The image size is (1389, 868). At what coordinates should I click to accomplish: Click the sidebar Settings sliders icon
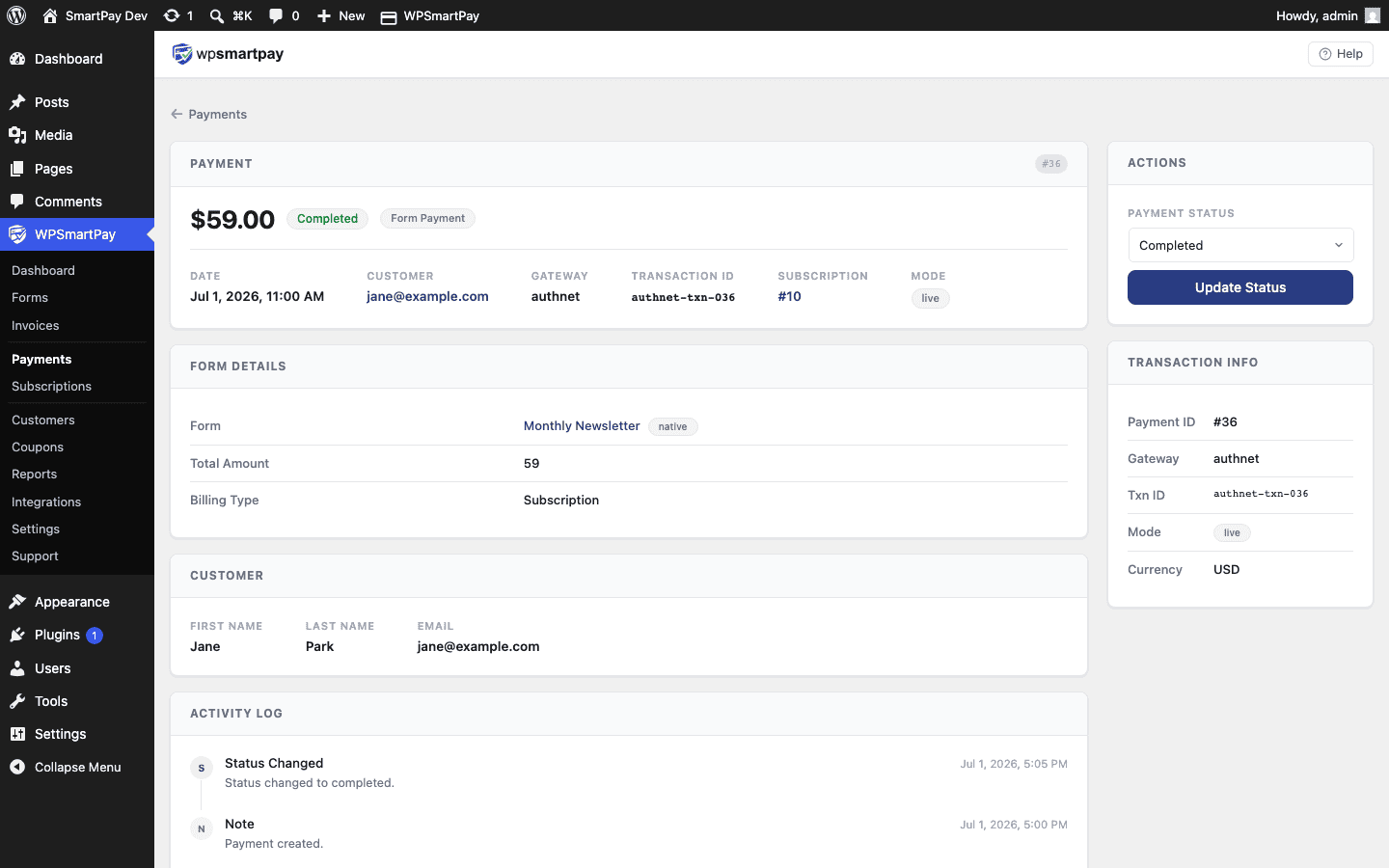click(x=17, y=734)
